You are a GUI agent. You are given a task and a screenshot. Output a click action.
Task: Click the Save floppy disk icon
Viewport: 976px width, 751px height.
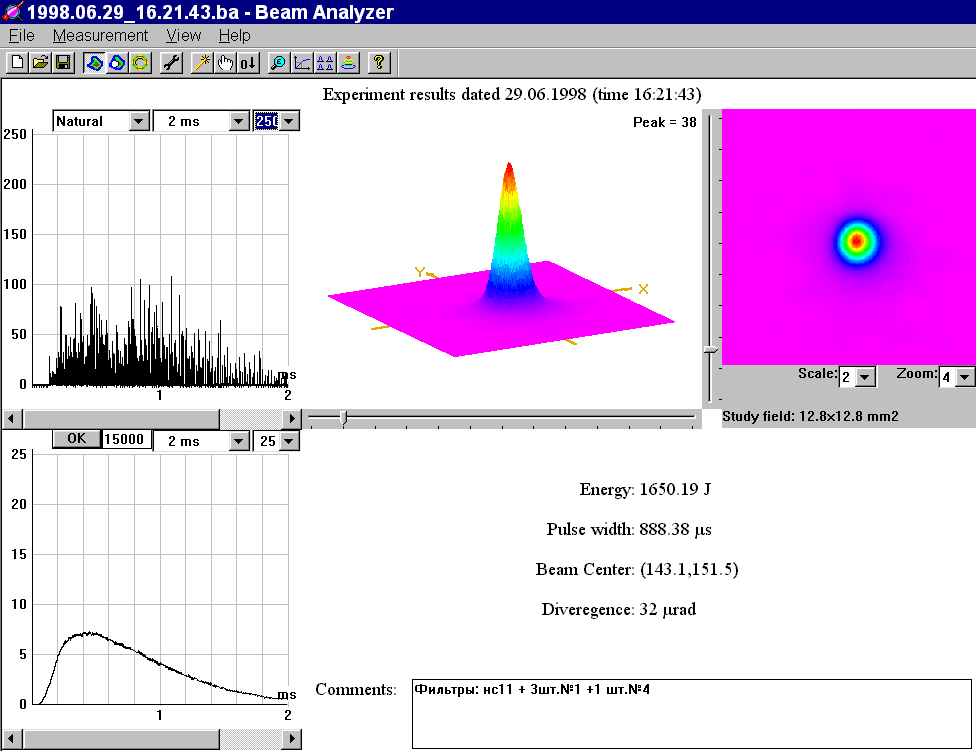click(63, 62)
